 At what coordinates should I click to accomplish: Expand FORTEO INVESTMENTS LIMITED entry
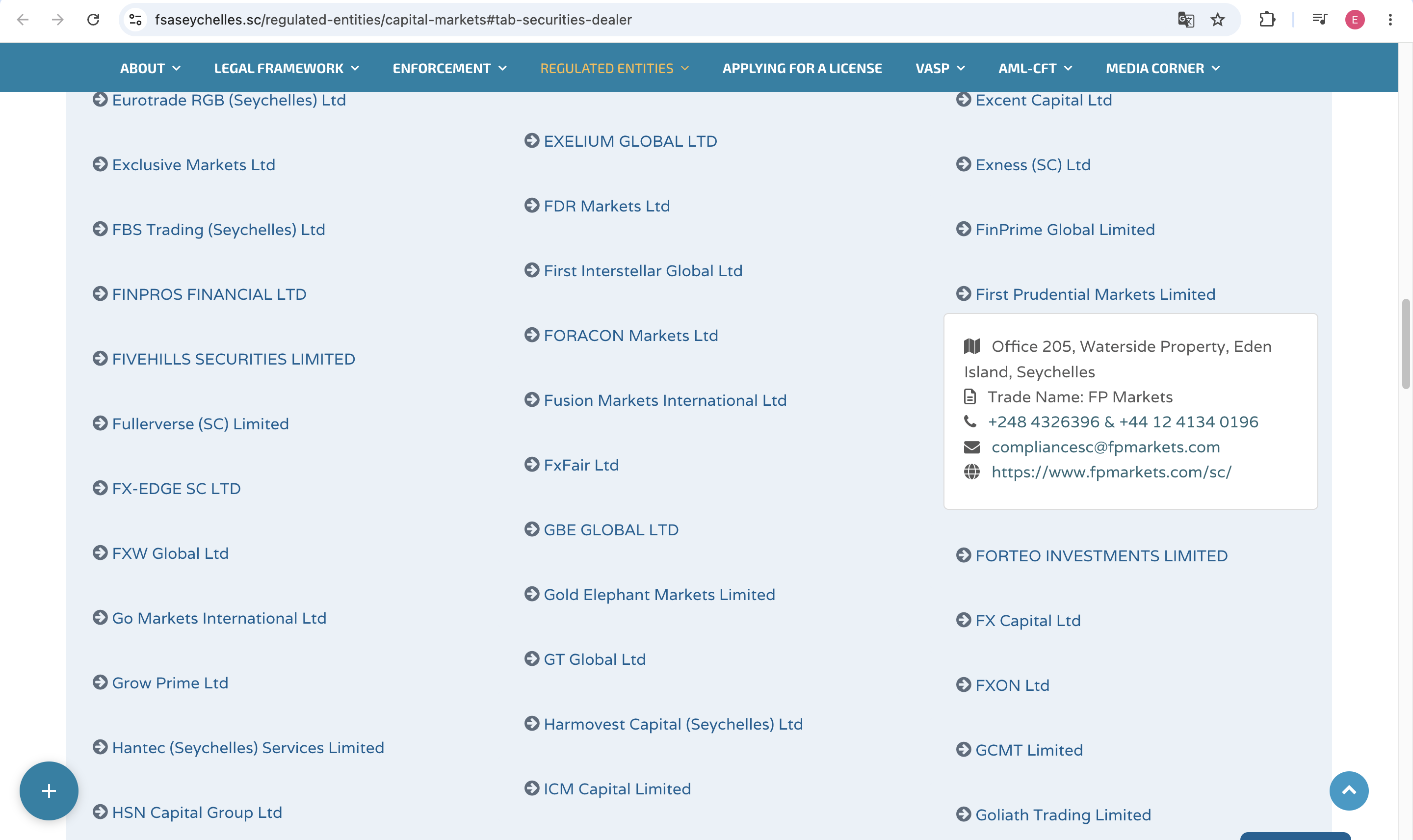click(x=1101, y=556)
